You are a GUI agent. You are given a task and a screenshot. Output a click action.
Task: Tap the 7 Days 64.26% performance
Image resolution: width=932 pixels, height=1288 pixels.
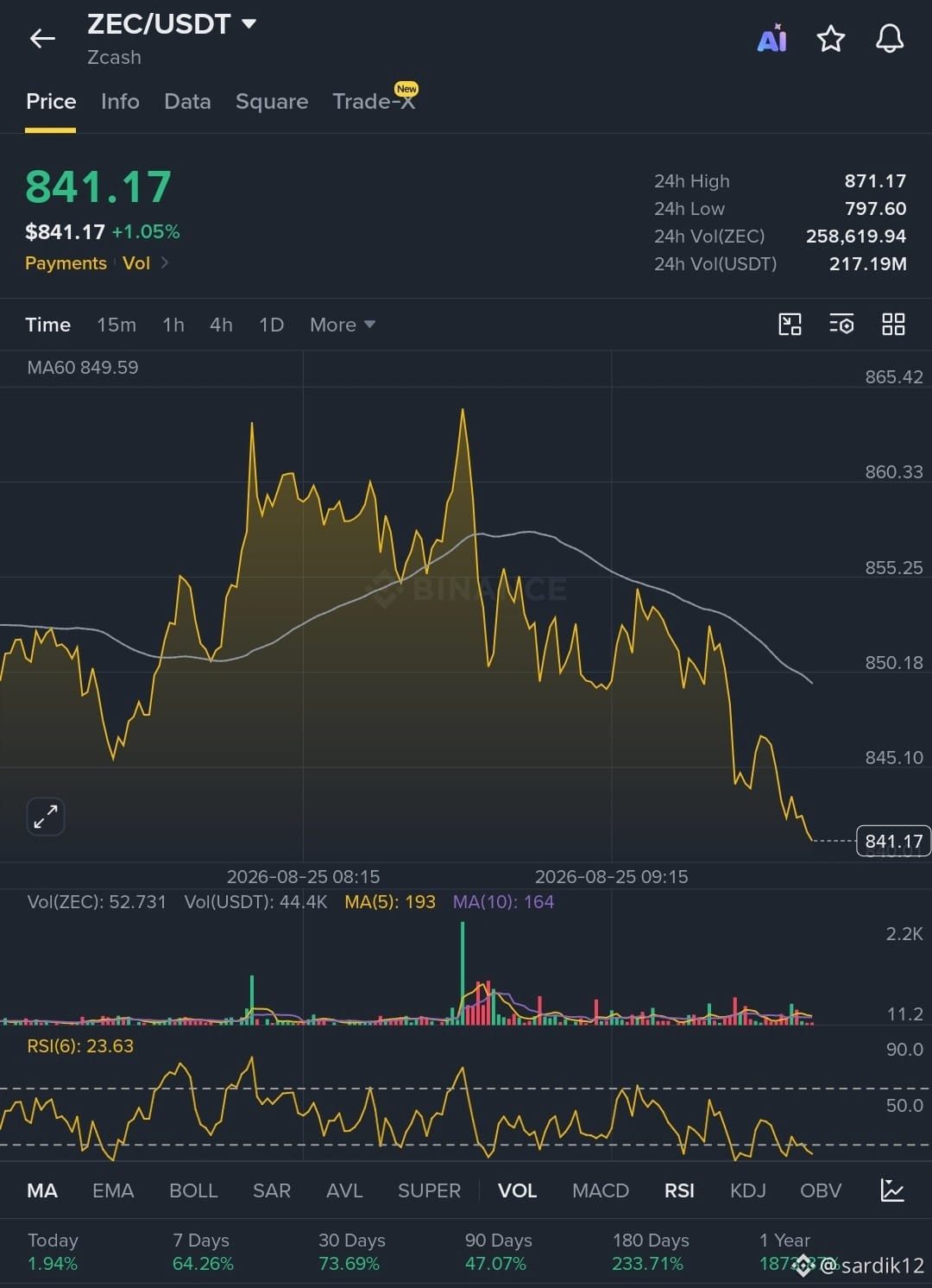(x=203, y=1252)
